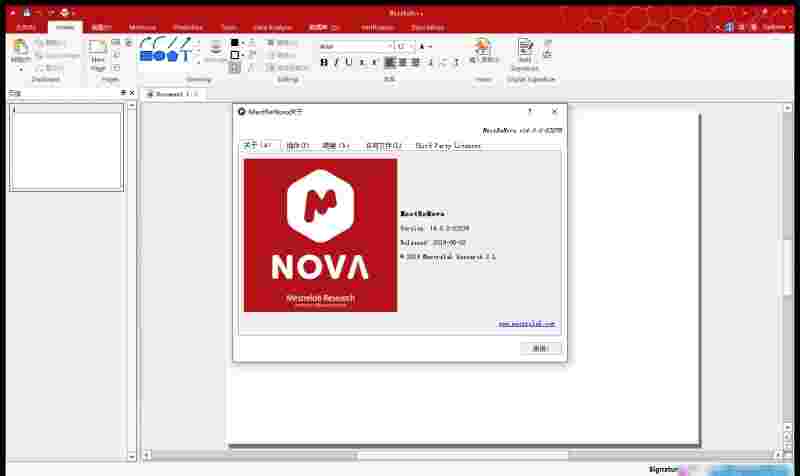Viewport: 800px width, 476px height.
Task: Expand the drawing shapes gallery arrow
Action: click(x=198, y=62)
